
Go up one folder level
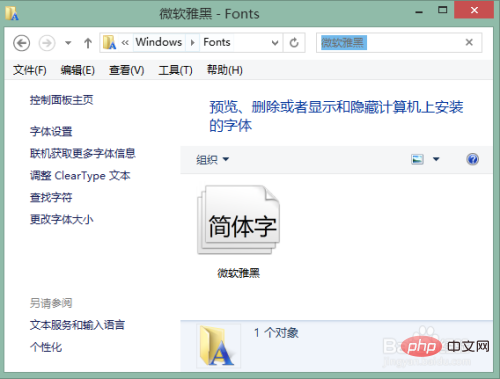(x=88, y=43)
